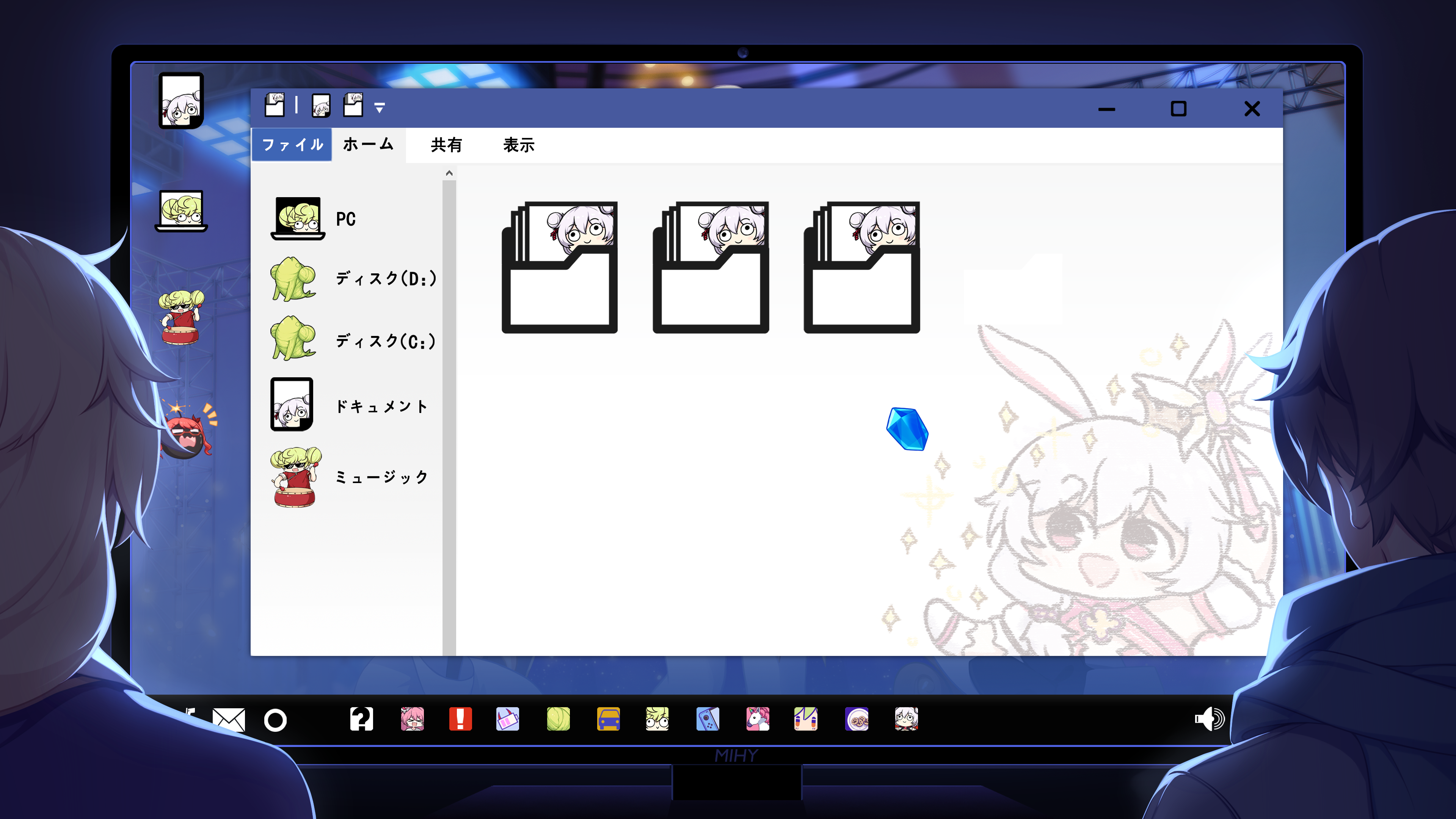The image size is (1456, 819).
Task: Open the yellow car taskbar icon
Action: point(608,719)
